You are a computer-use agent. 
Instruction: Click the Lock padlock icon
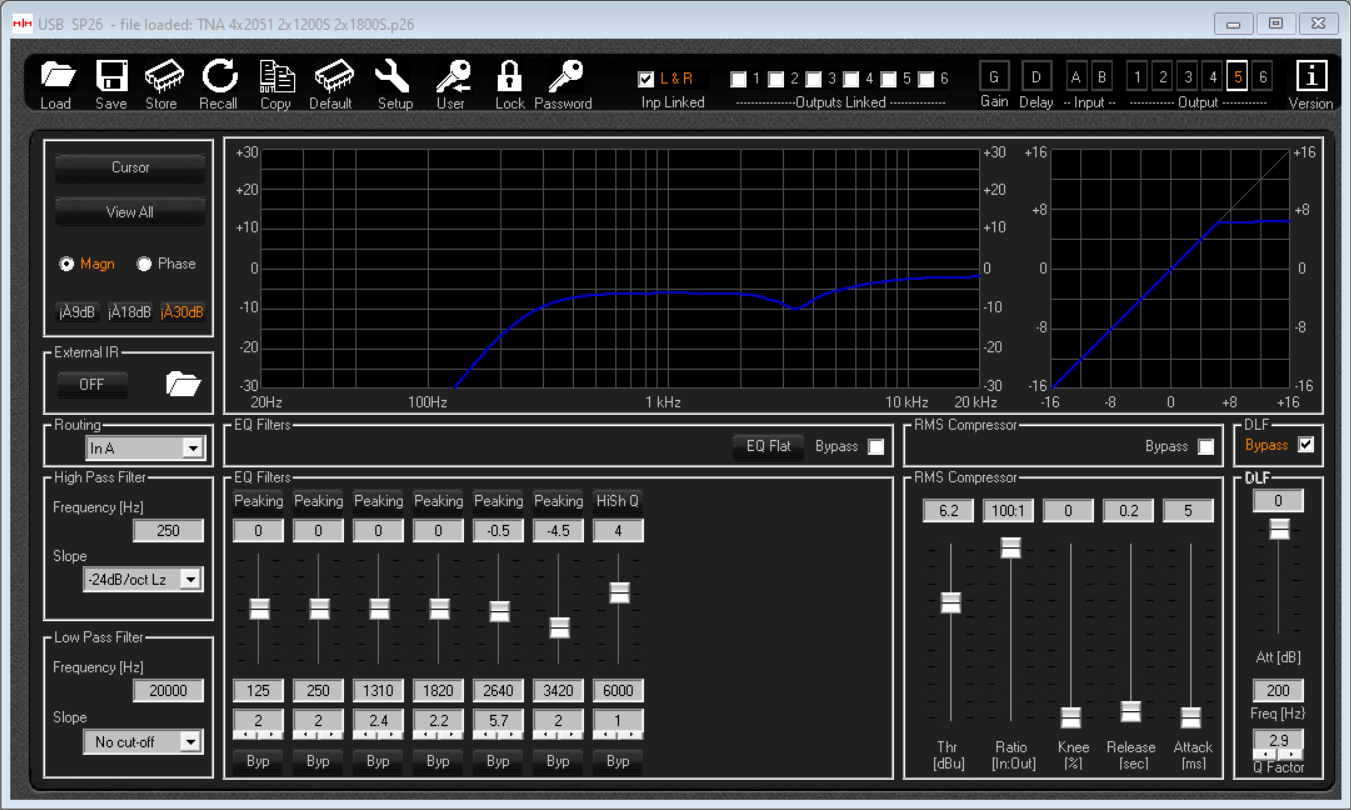[x=509, y=77]
